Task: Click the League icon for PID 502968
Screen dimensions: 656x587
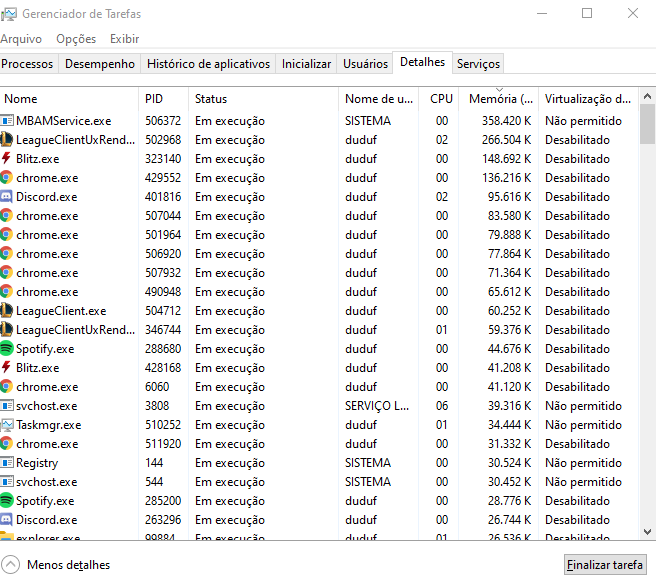Action: pyautogui.click(x=7, y=140)
